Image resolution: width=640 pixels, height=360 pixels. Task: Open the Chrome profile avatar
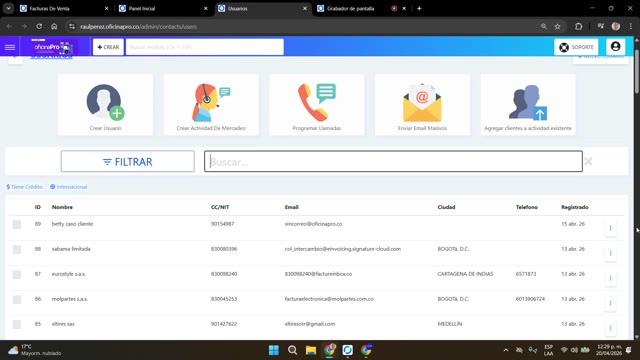coord(616,26)
